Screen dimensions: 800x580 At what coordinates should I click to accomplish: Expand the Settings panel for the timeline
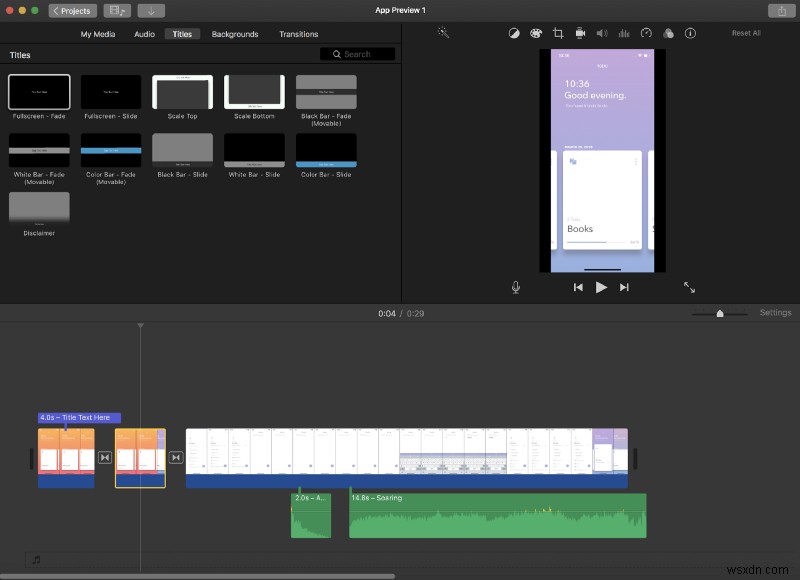pos(775,312)
